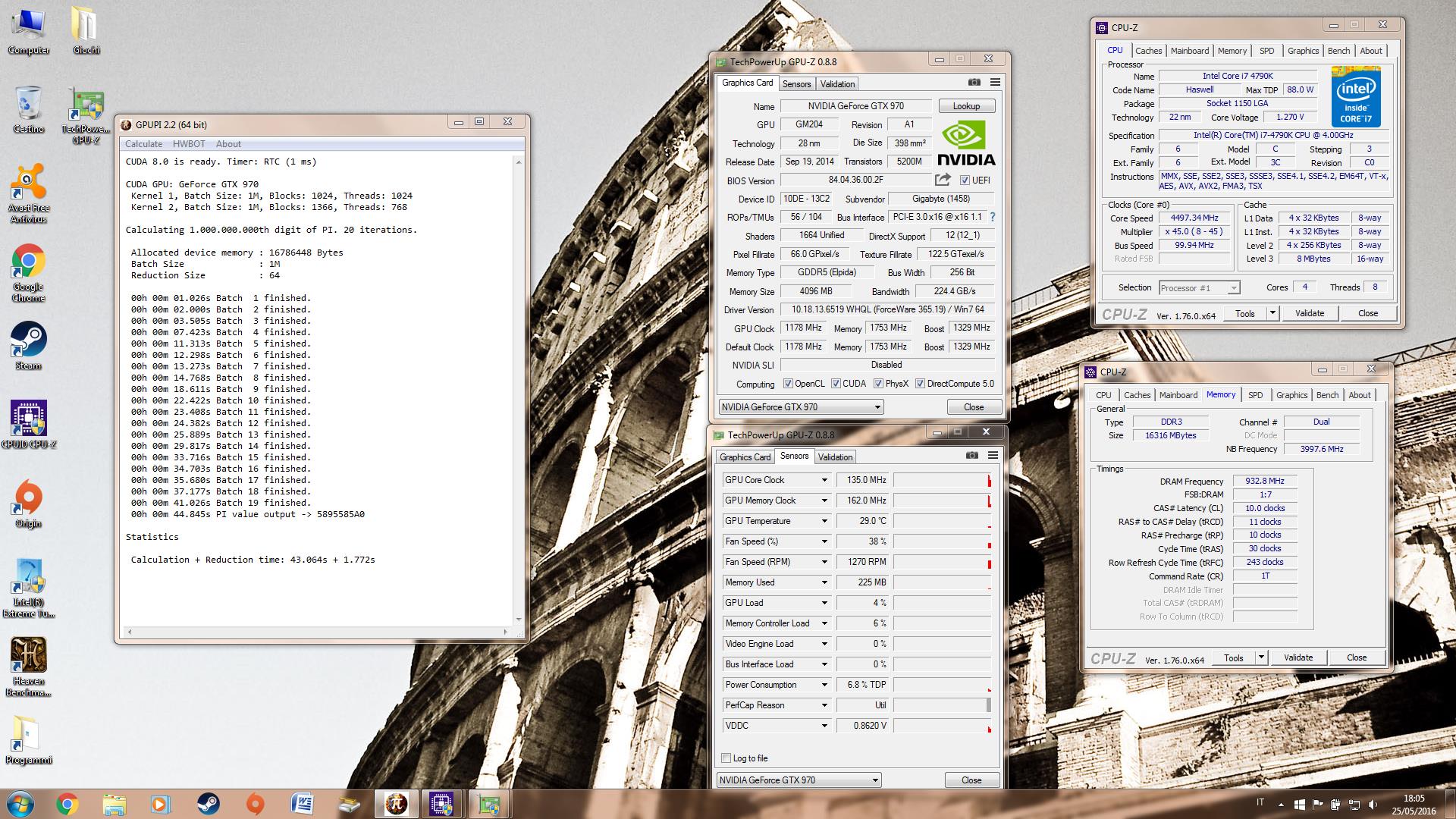The height and width of the screenshot is (819, 1456).
Task: Open the Cestino recycle bin icon
Action: (x=29, y=109)
